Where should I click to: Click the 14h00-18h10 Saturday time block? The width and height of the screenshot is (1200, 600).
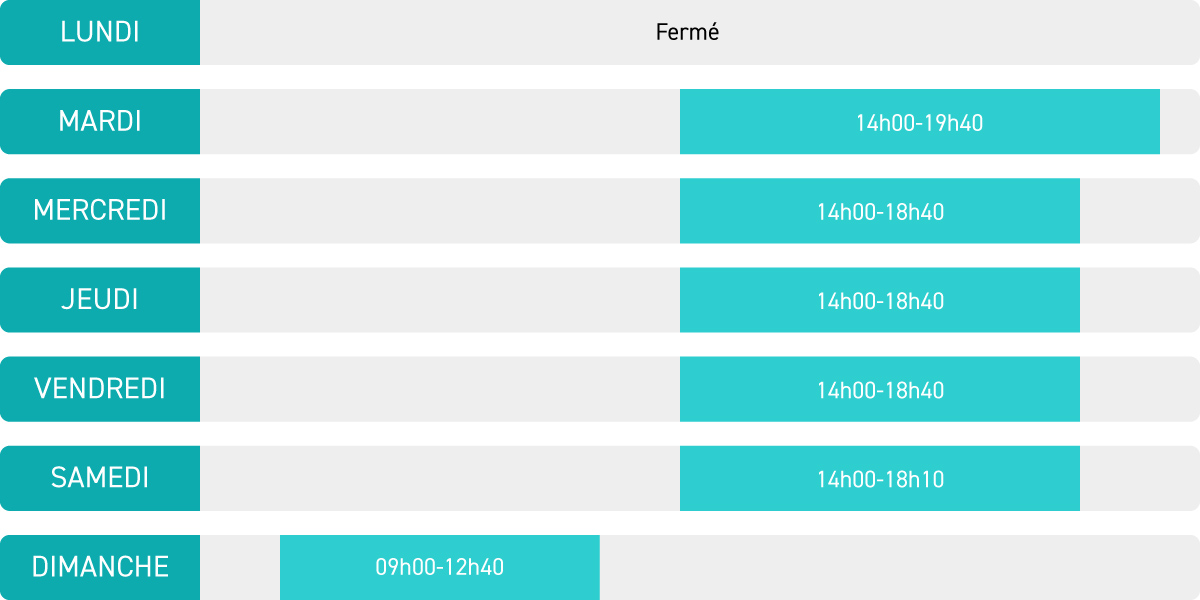880,477
